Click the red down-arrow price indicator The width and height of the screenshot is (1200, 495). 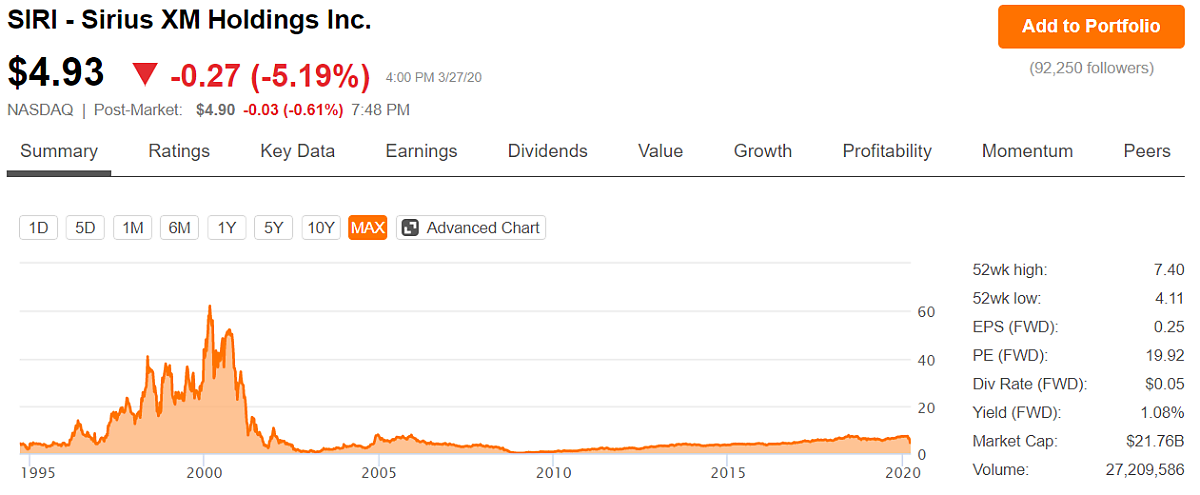(x=145, y=75)
